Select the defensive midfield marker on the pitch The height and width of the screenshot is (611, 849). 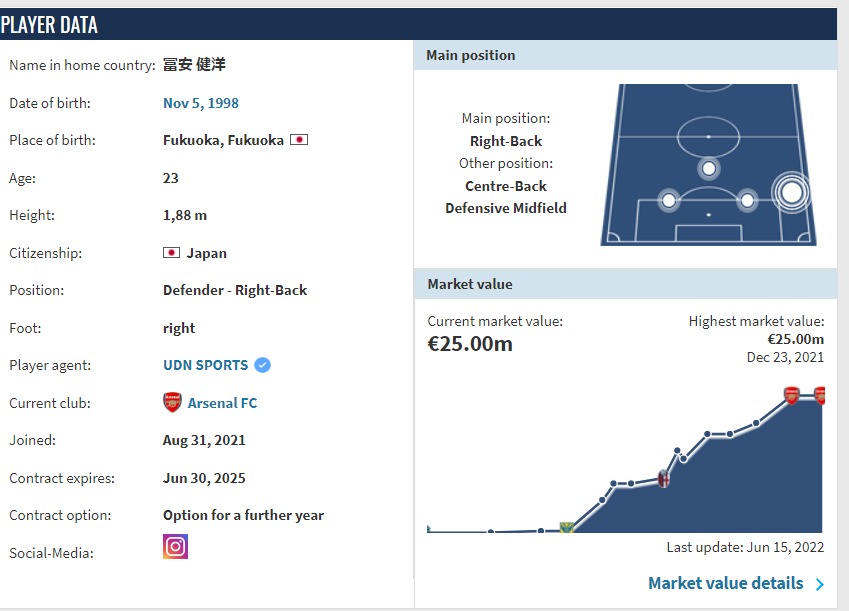[x=708, y=168]
